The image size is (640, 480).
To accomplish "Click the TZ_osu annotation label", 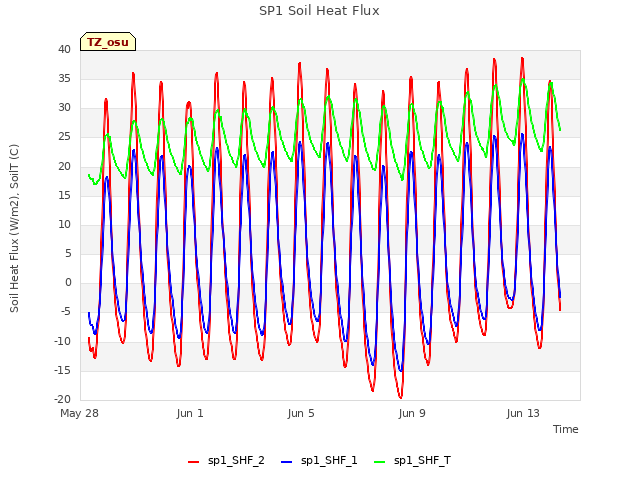I will 108,42.
